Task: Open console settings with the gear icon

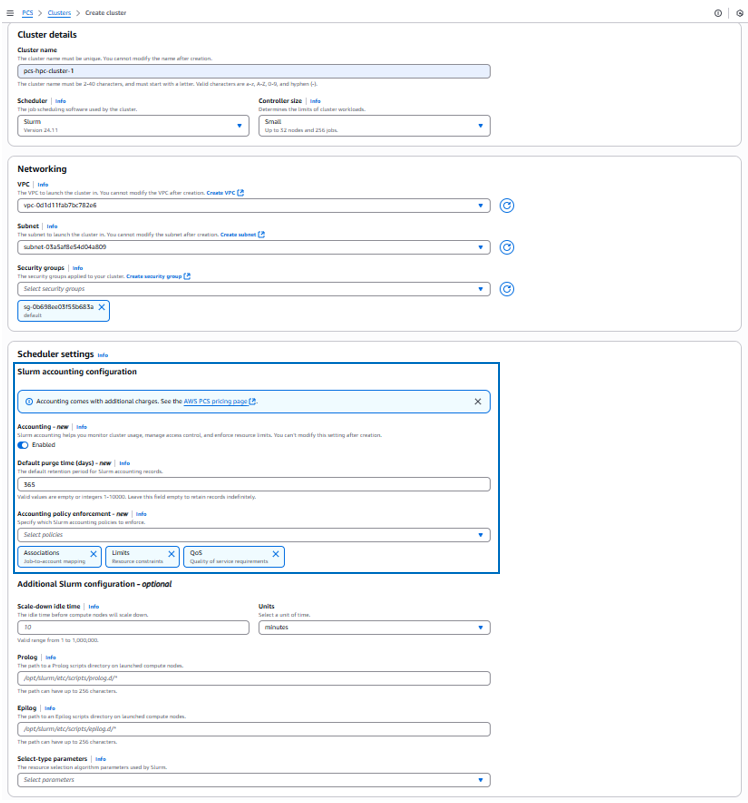Action: [736, 13]
